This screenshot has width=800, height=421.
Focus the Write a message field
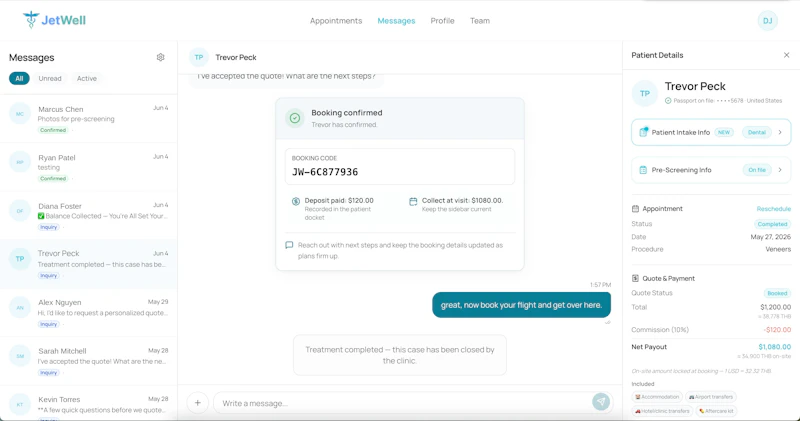tap(403, 403)
